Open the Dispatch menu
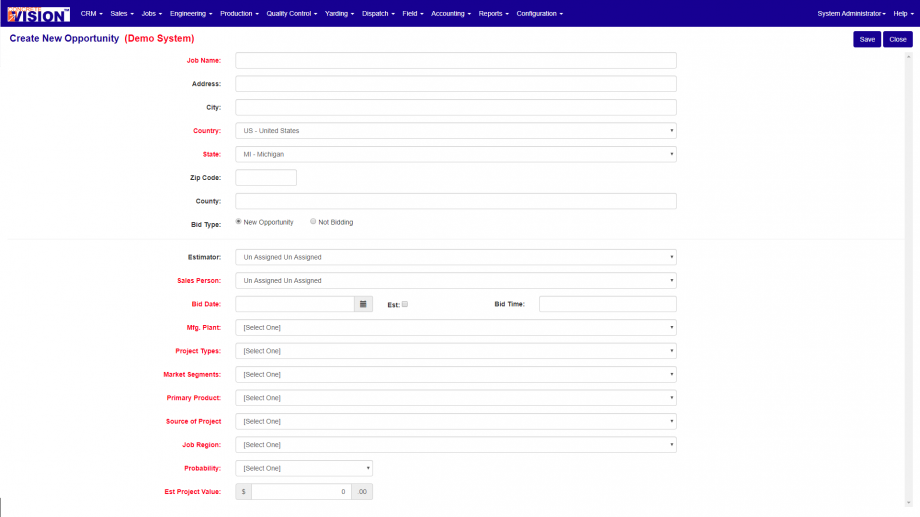The image size is (920, 517). point(378,13)
